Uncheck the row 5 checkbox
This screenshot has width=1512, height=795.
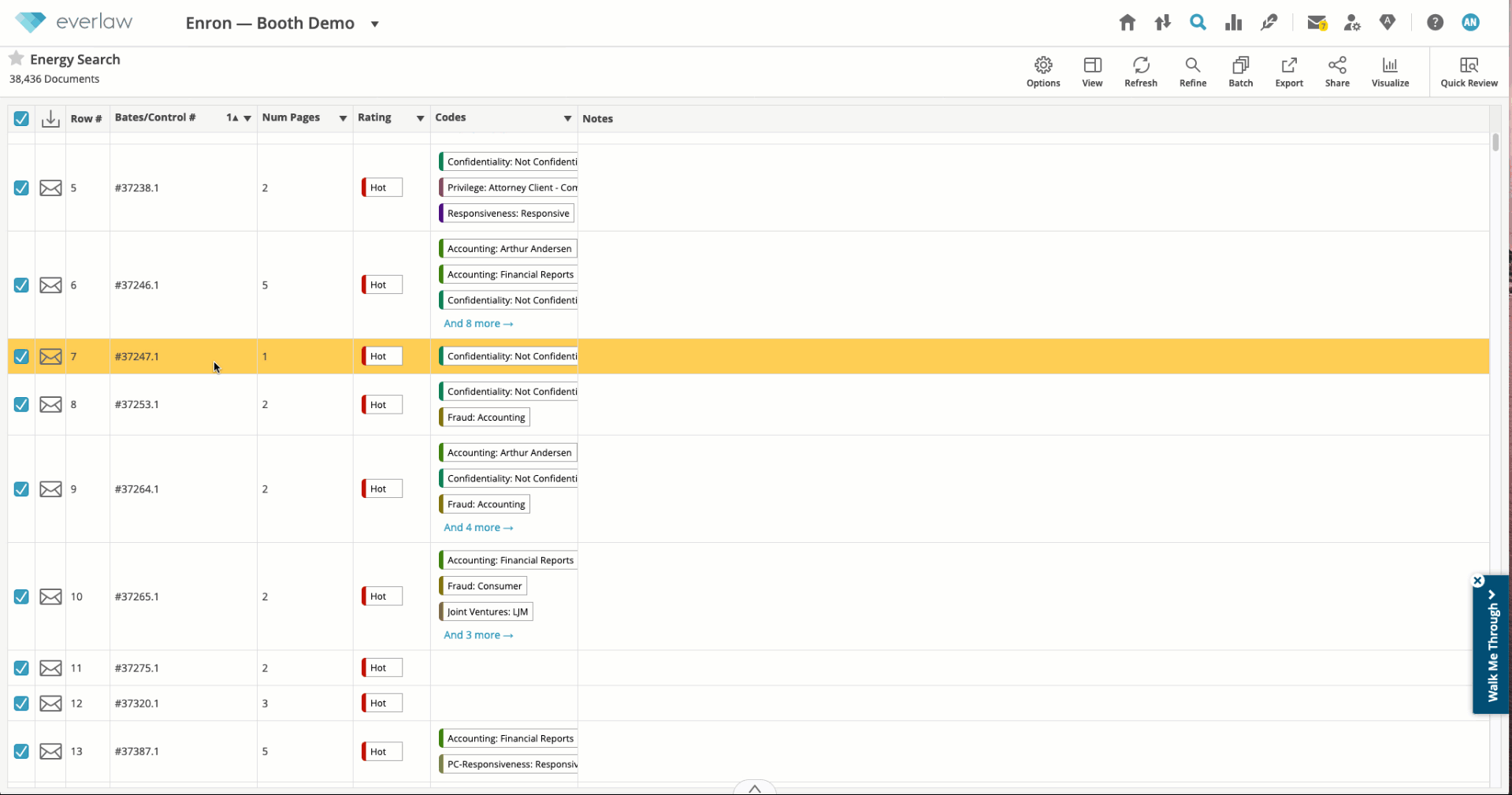tap(21, 188)
